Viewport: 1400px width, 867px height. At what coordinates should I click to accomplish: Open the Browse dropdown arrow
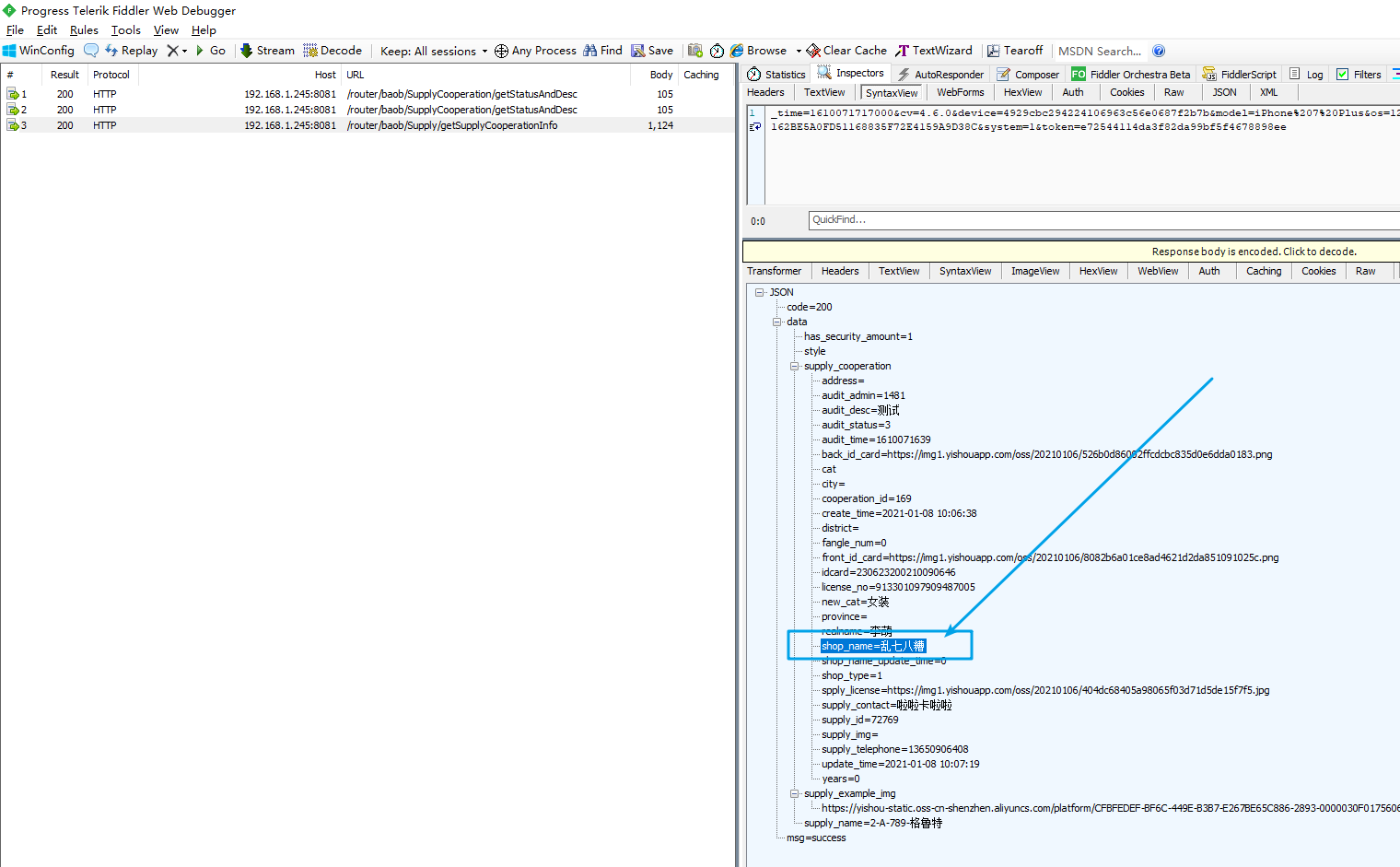[799, 51]
